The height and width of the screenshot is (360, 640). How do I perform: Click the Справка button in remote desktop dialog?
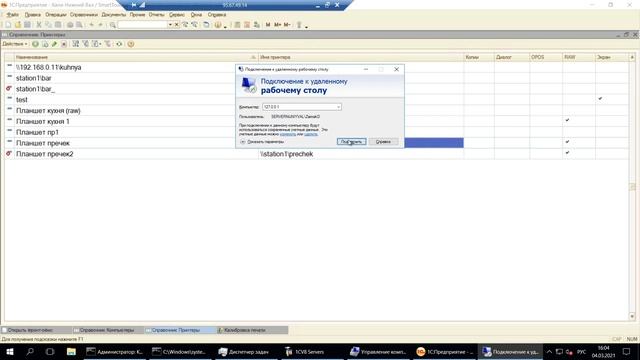pos(383,142)
